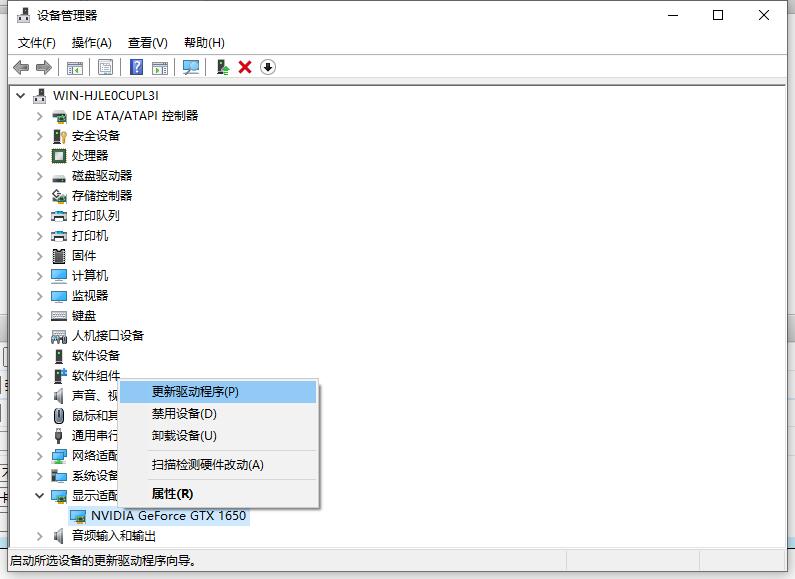The image size is (795, 579).
Task: Click the red X uninstall device icon
Action: pyautogui.click(x=245, y=67)
